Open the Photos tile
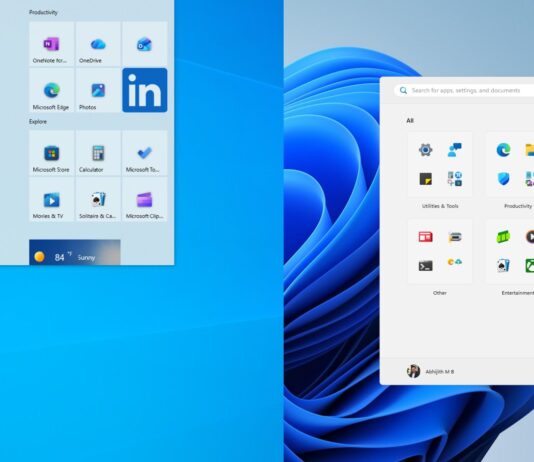Viewport: 534px width, 462px height. pos(98,90)
